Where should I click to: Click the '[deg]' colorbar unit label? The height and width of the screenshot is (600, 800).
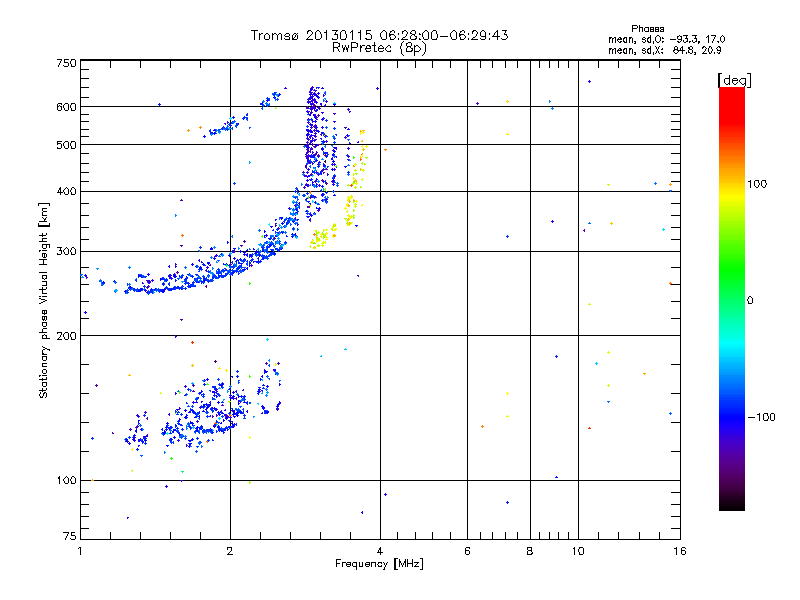click(x=734, y=80)
